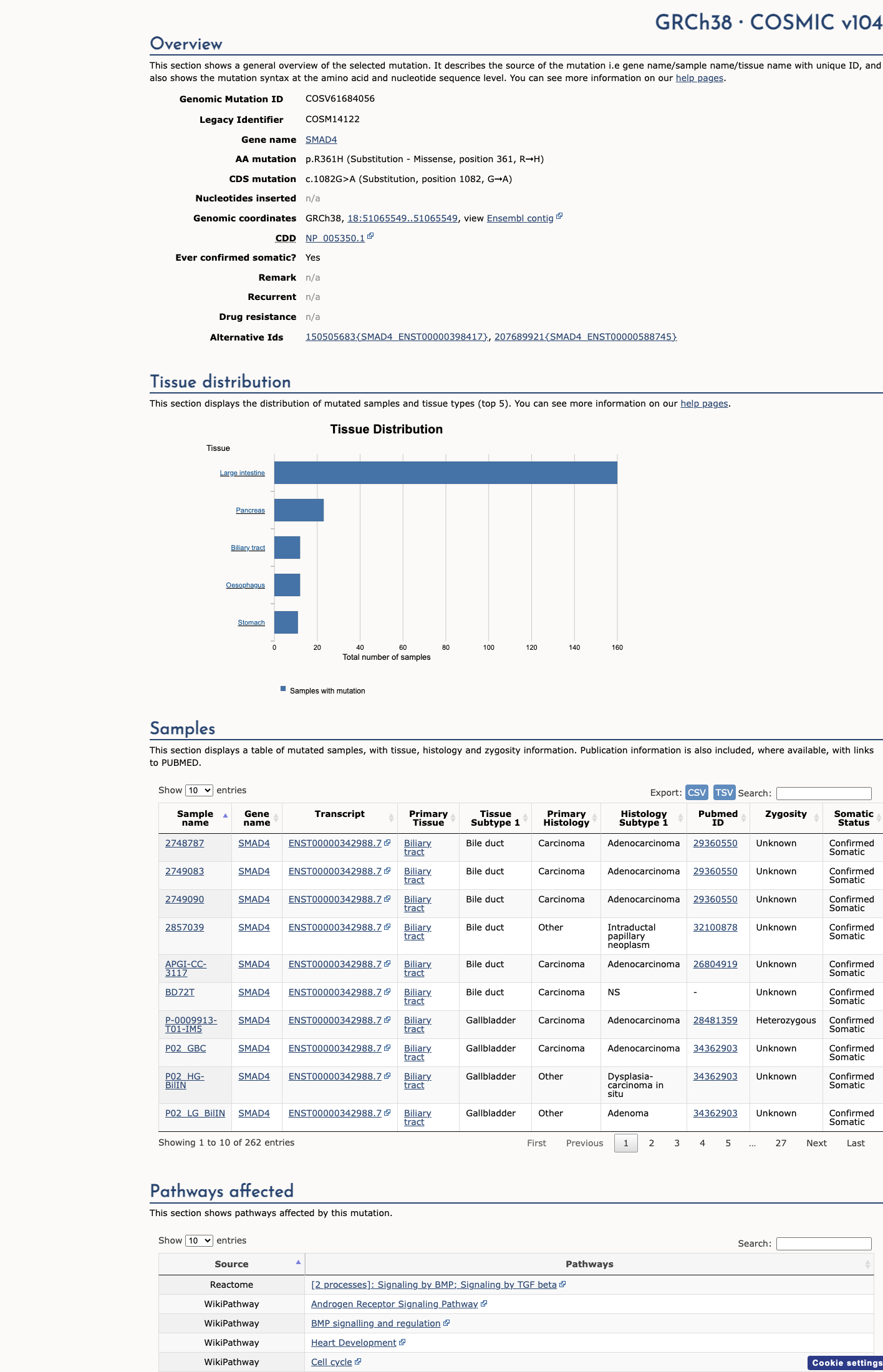The image size is (883, 1372).
Task: Click the Samples table search field
Action: pos(824,793)
